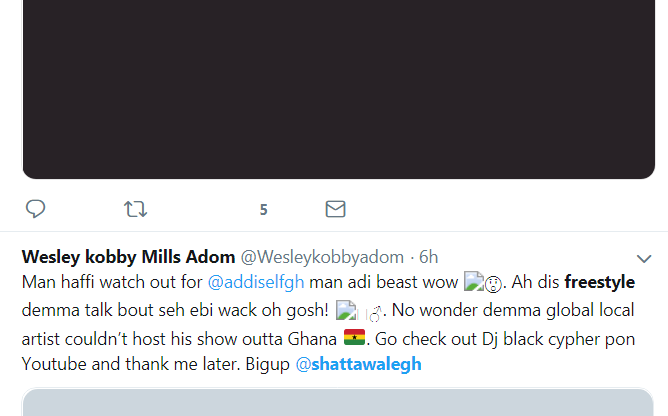This screenshot has width=668, height=416.
Task: Click the like count showing 5
Action: (263, 209)
